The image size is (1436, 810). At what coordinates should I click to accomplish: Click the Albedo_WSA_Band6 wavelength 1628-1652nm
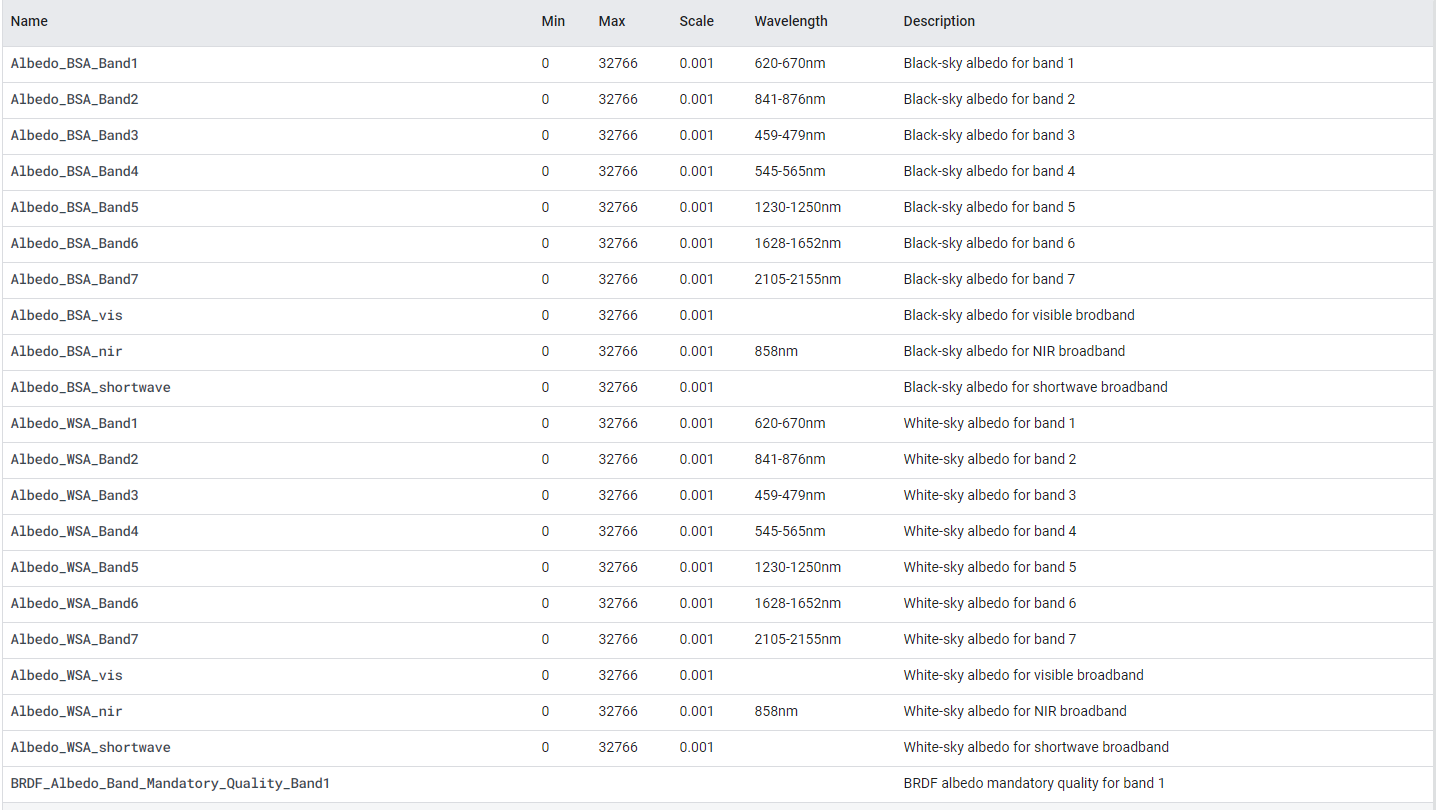tap(797, 603)
